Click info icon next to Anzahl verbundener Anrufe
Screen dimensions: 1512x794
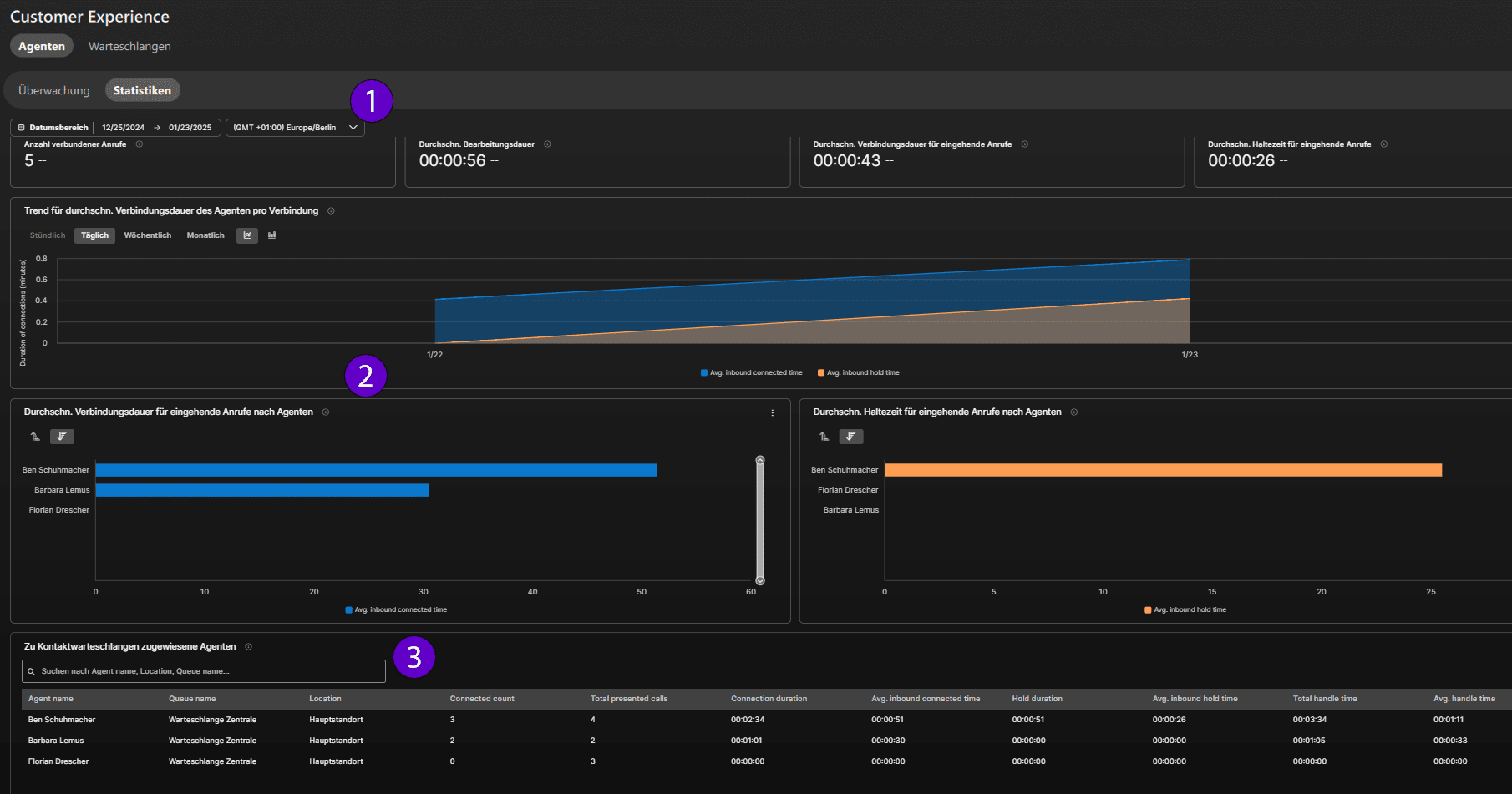pyautogui.click(x=140, y=144)
